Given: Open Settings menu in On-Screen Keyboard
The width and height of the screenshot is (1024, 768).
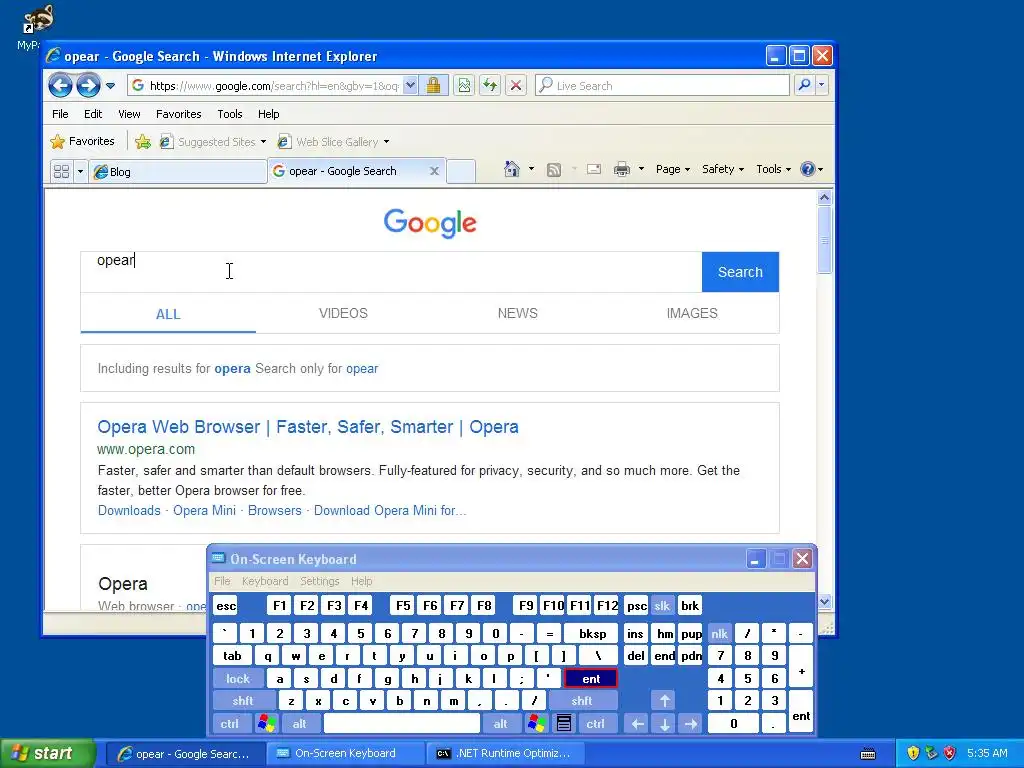Looking at the screenshot, I should click(x=319, y=581).
